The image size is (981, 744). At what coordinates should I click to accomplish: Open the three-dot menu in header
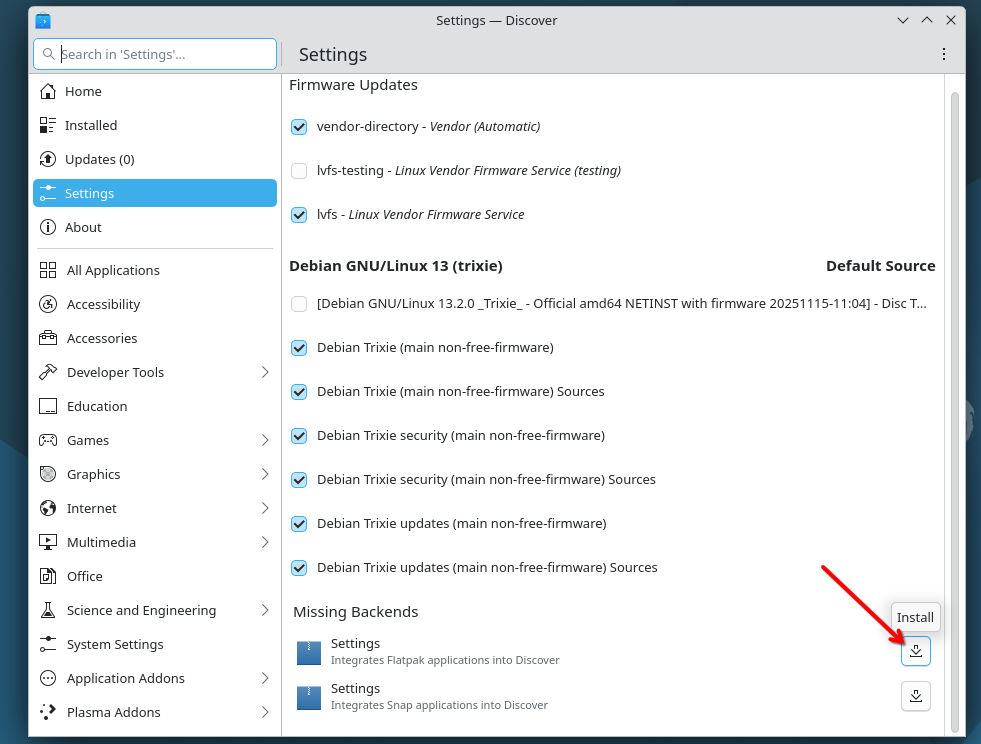tap(943, 54)
